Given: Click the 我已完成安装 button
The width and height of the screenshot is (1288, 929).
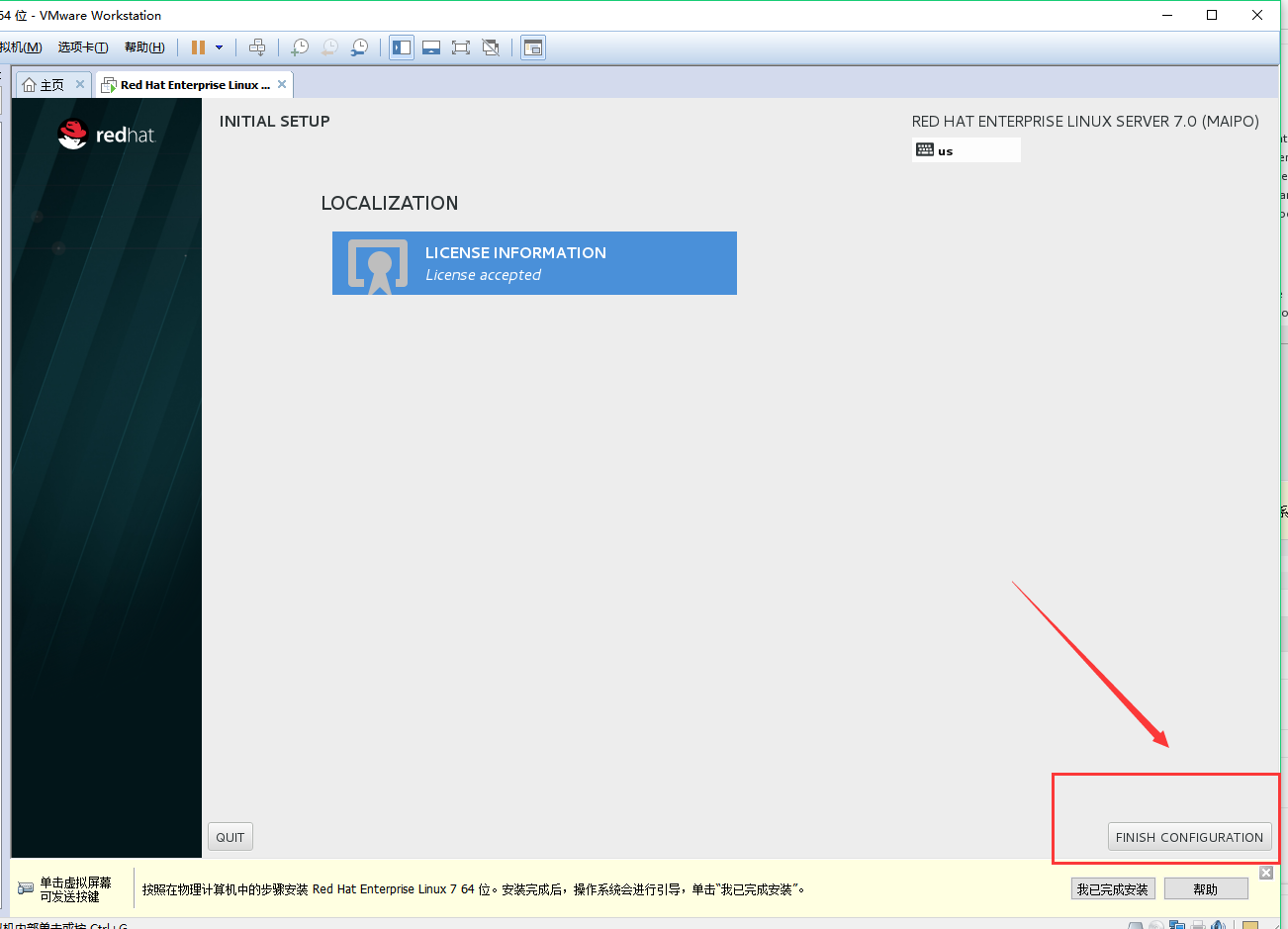Looking at the screenshot, I should pyautogui.click(x=1113, y=889).
